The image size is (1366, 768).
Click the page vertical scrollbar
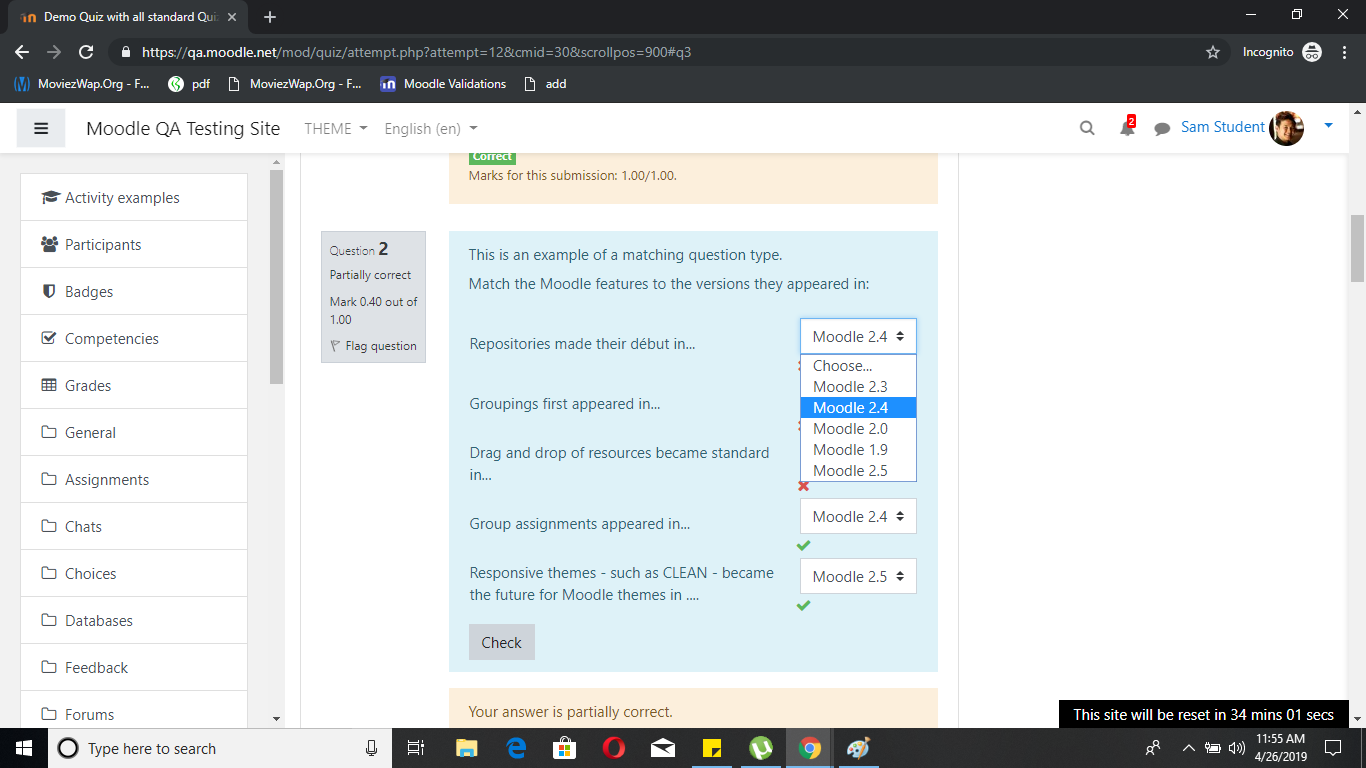tap(1357, 248)
